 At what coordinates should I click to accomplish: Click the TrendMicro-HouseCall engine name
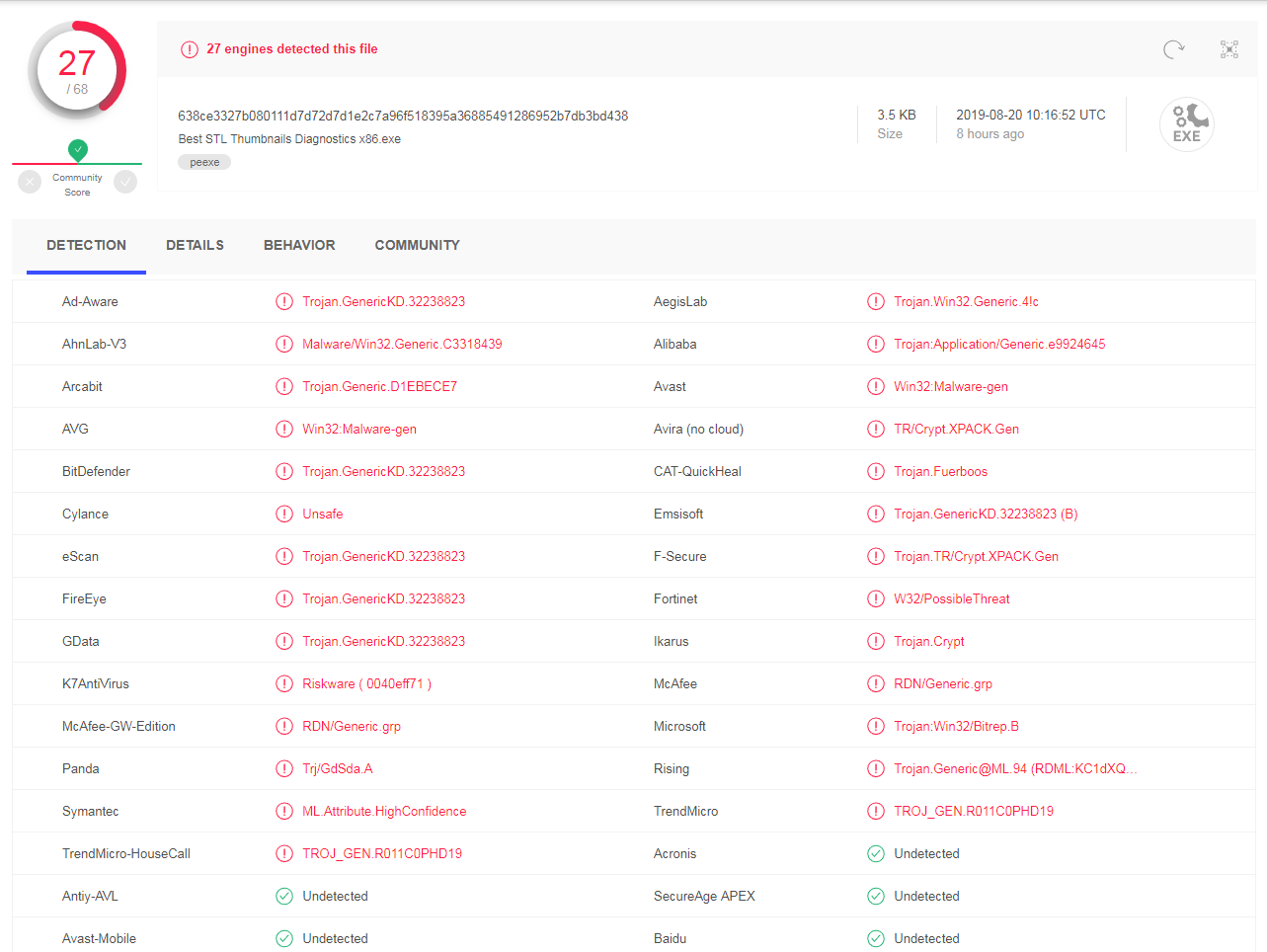[126, 854]
